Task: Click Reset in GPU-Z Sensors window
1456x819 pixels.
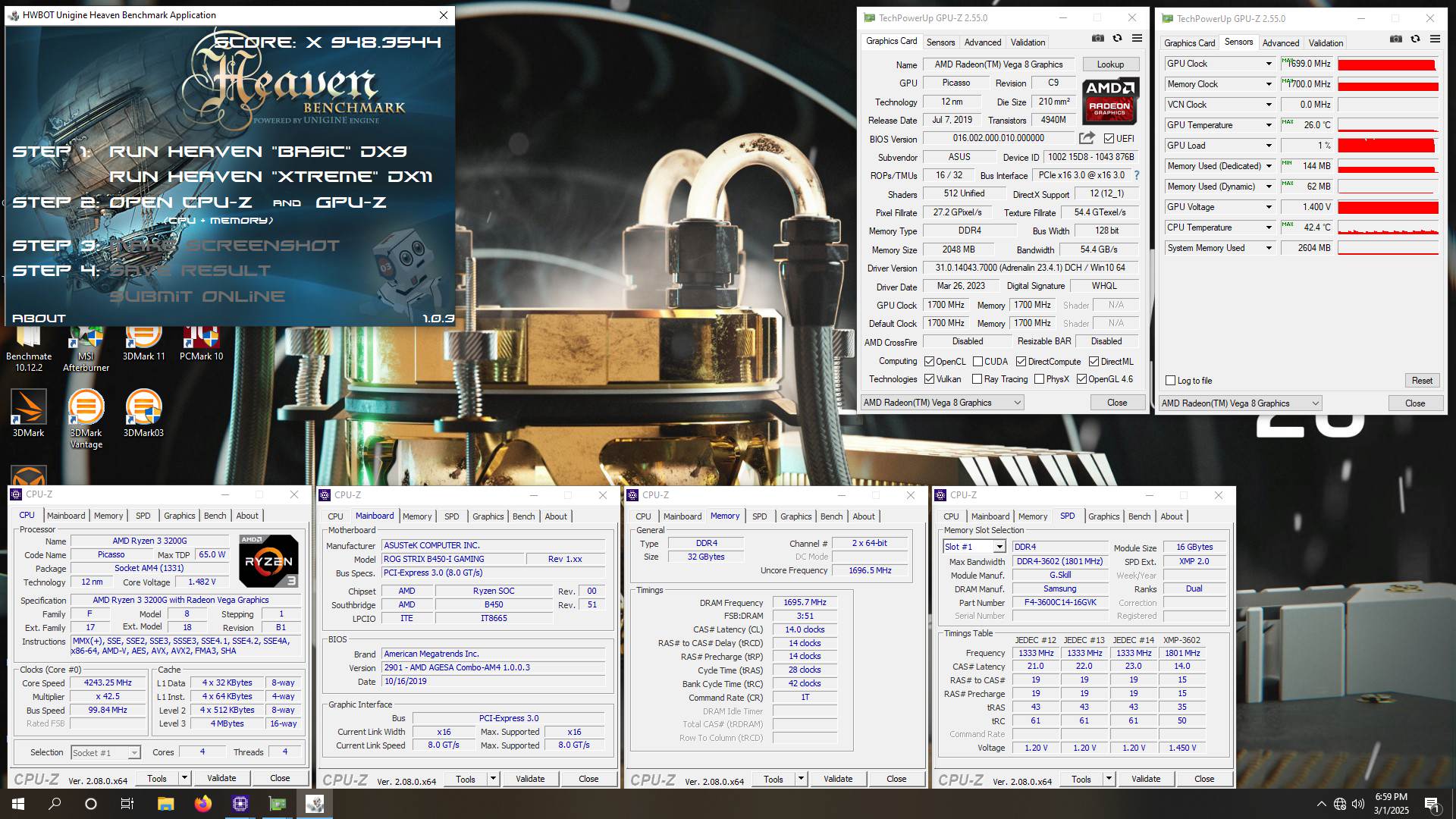Action: tap(1422, 381)
